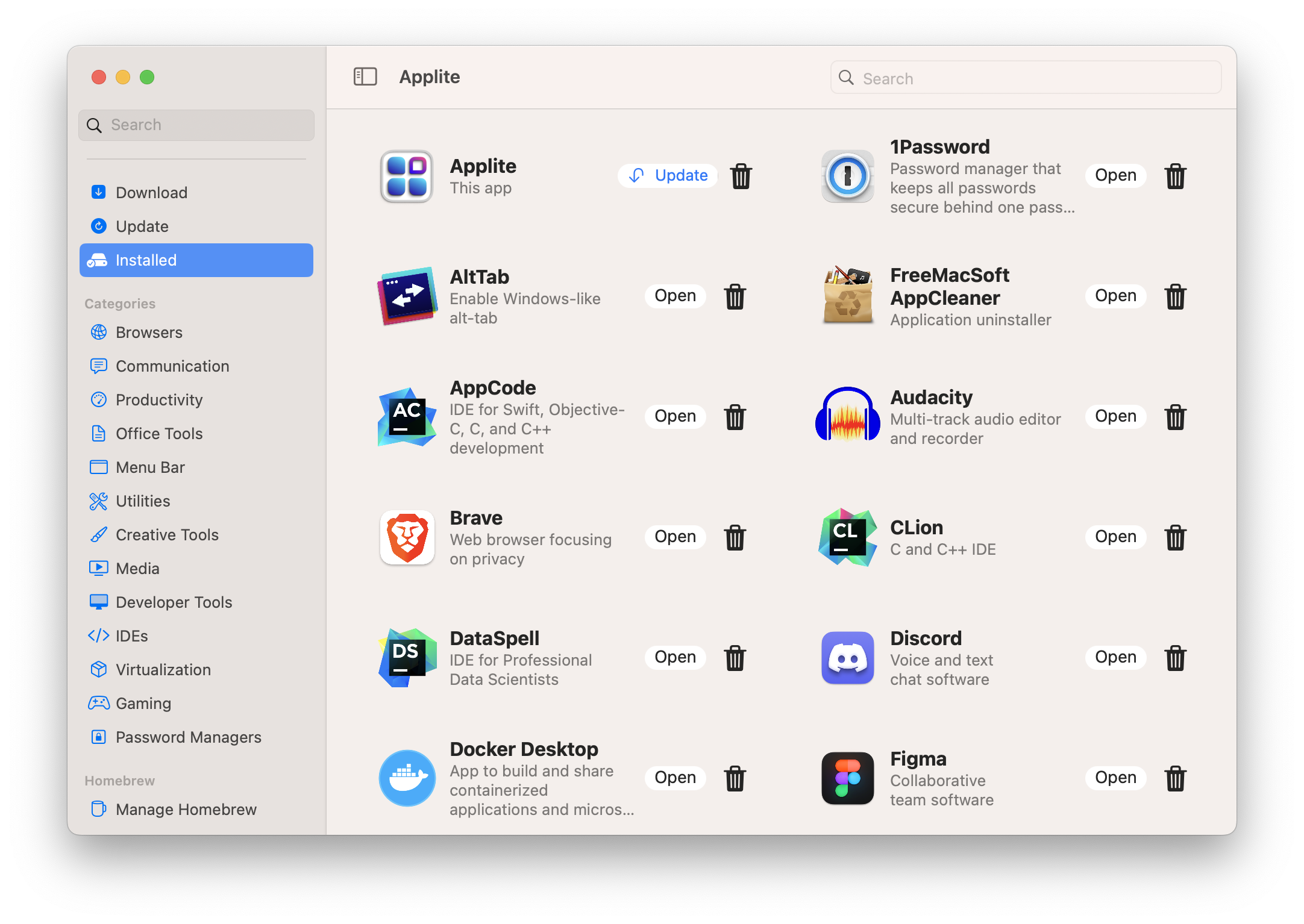The height and width of the screenshot is (924, 1304).
Task: Open the Download section in sidebar
Action: (196, 193)
